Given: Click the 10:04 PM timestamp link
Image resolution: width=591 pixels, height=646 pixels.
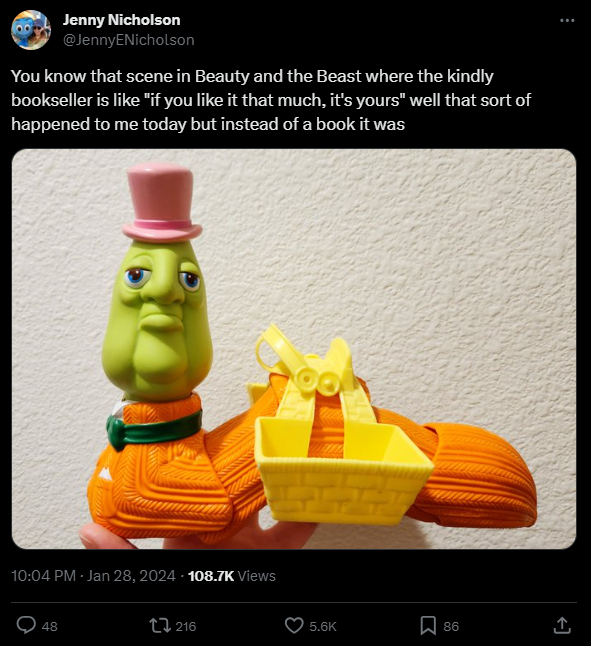Looking at the screenshot, I should tap(43, 576).
